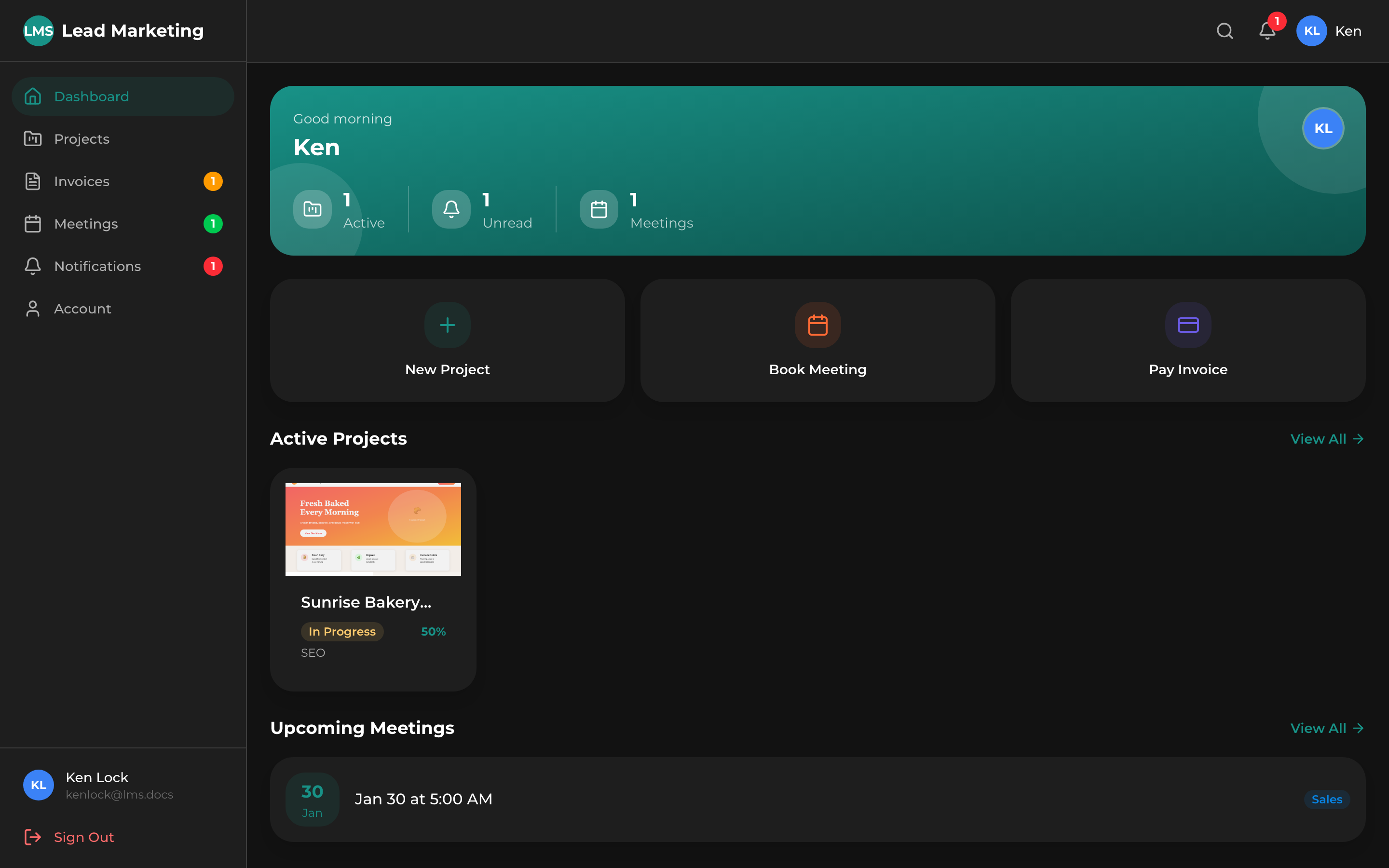Image resolution: width=1389 pixels, height=868 pixels.
Task: Click the 50% progress indicator
Action: click(x=434, y=631)
